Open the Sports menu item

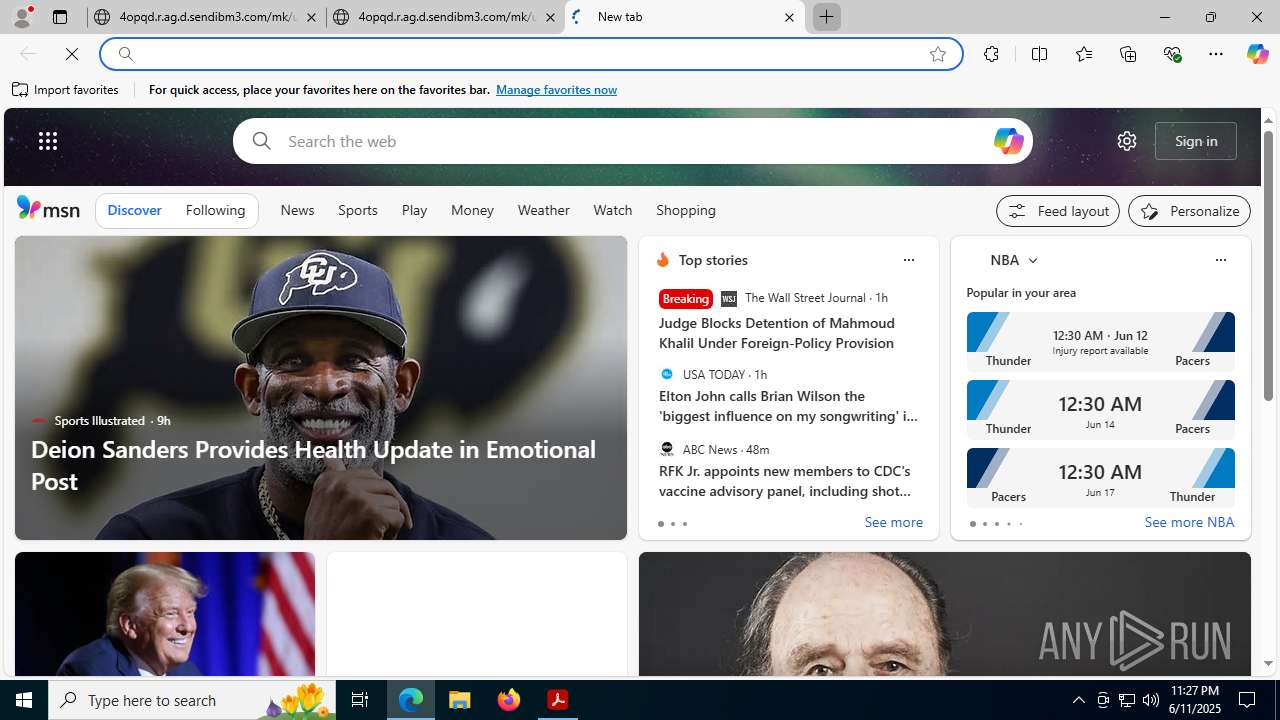(357, 210)
